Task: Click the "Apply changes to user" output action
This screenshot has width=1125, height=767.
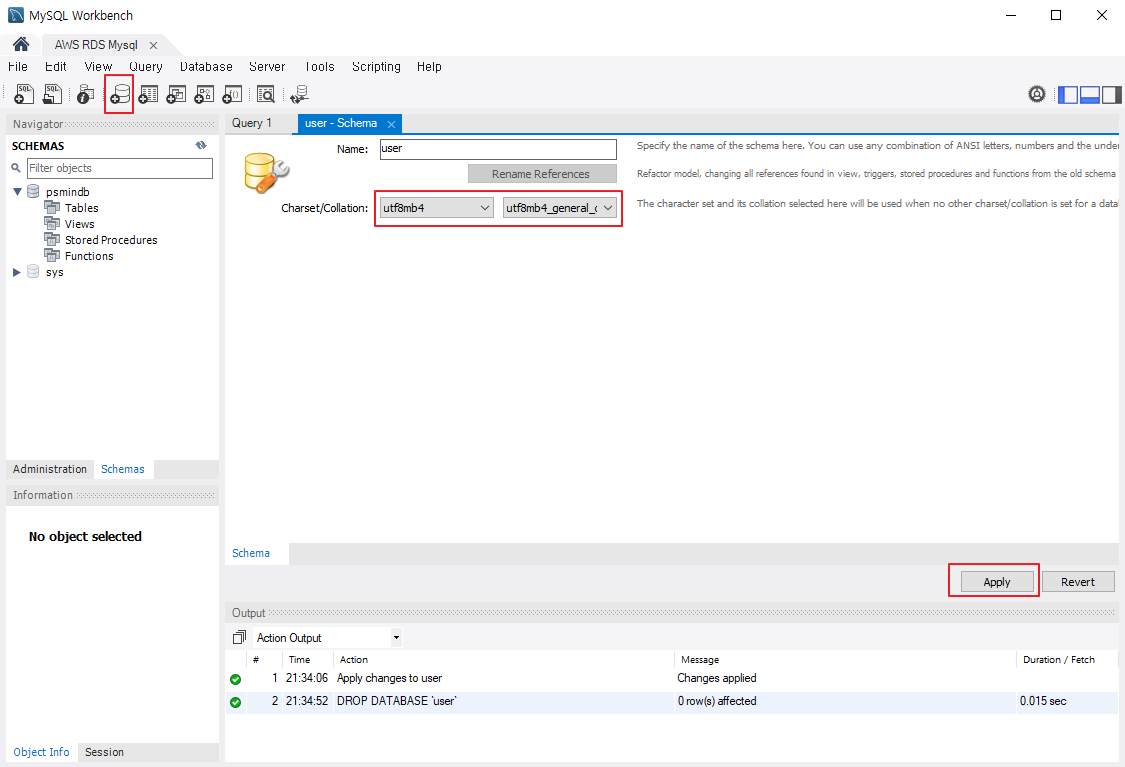Action: point(390,678)
